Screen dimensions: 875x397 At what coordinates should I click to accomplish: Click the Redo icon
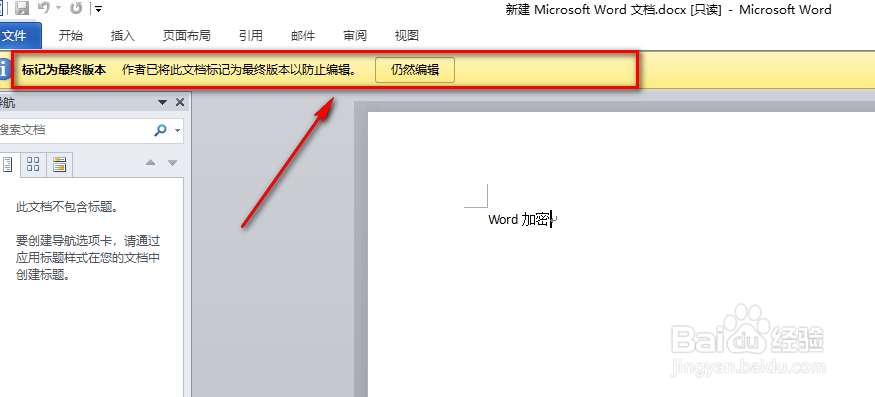coord(76,8)
